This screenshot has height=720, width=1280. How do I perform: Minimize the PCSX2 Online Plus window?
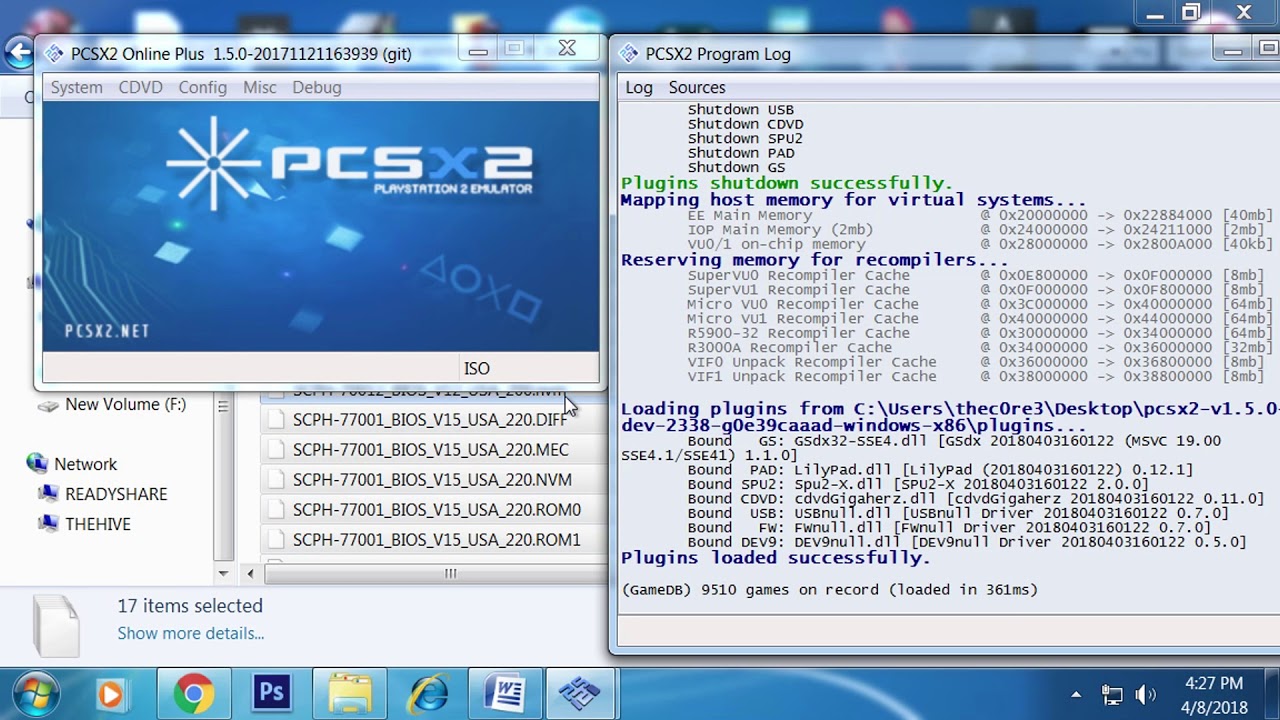[478, 50]
